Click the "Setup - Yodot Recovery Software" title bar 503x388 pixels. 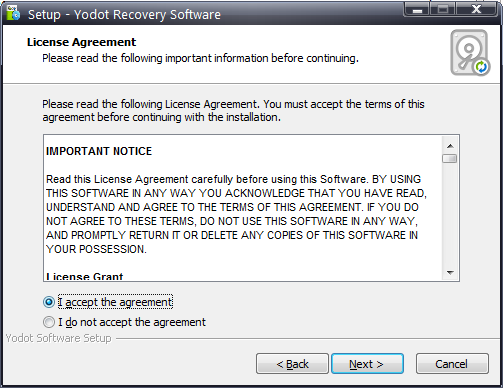point(124,15)
